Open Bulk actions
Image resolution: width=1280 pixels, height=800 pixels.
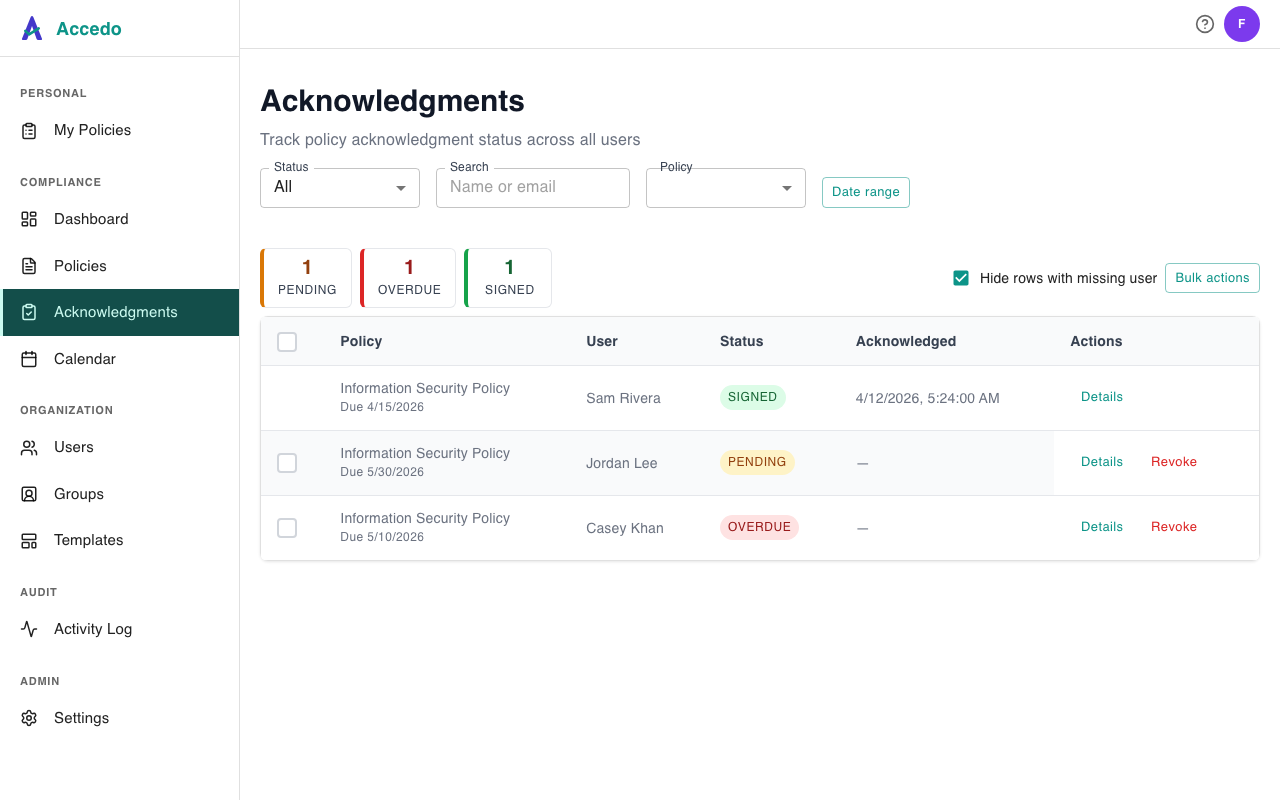pyautogui.click(x=1212, y=278)
